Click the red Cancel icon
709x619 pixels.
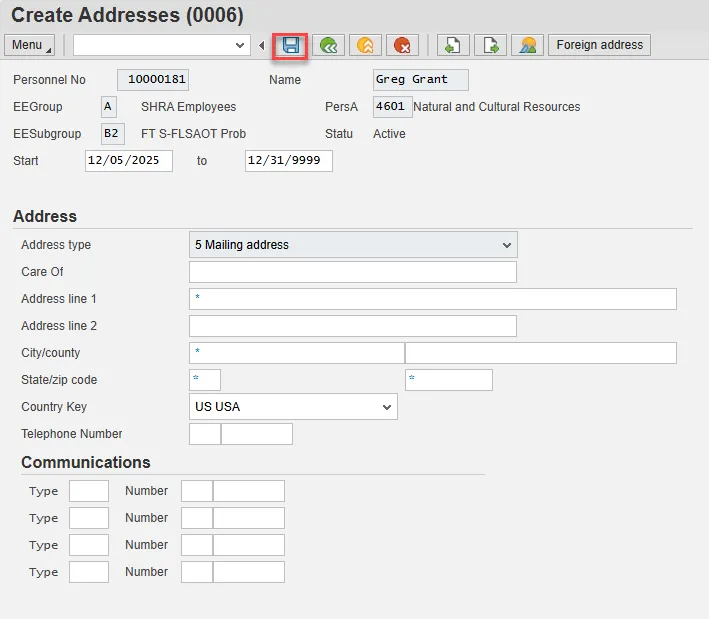point(402,45)
